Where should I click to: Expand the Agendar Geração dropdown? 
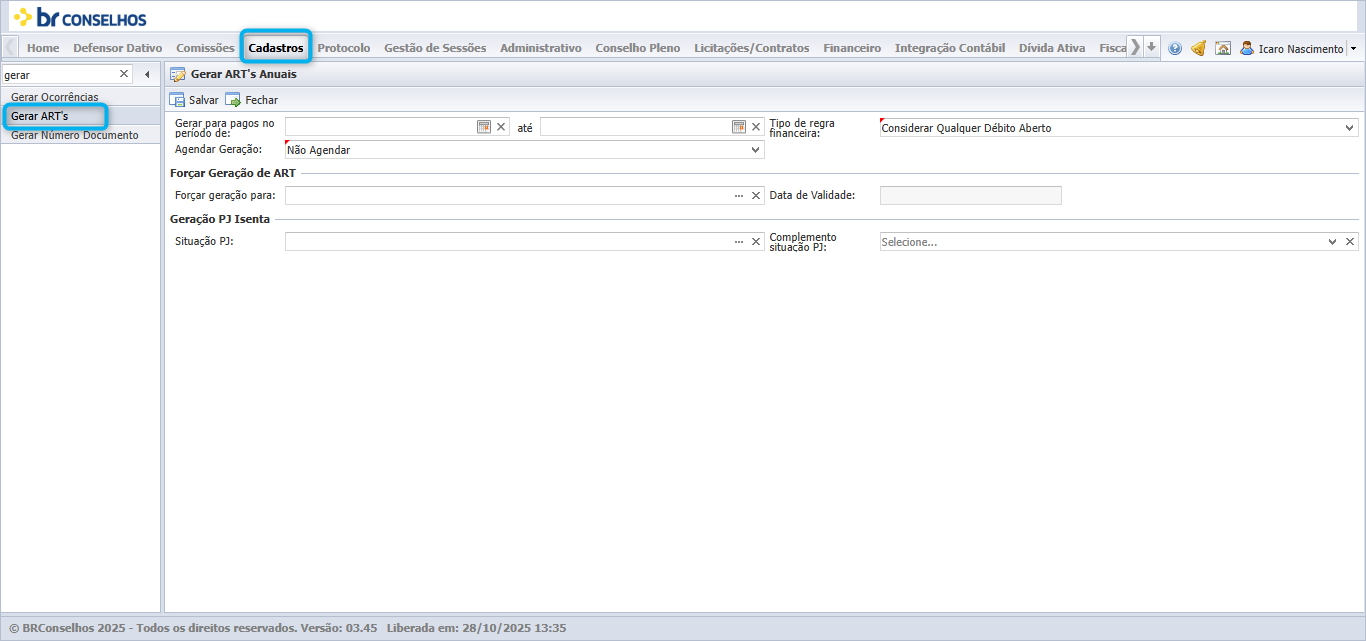(x=755, y=150)
